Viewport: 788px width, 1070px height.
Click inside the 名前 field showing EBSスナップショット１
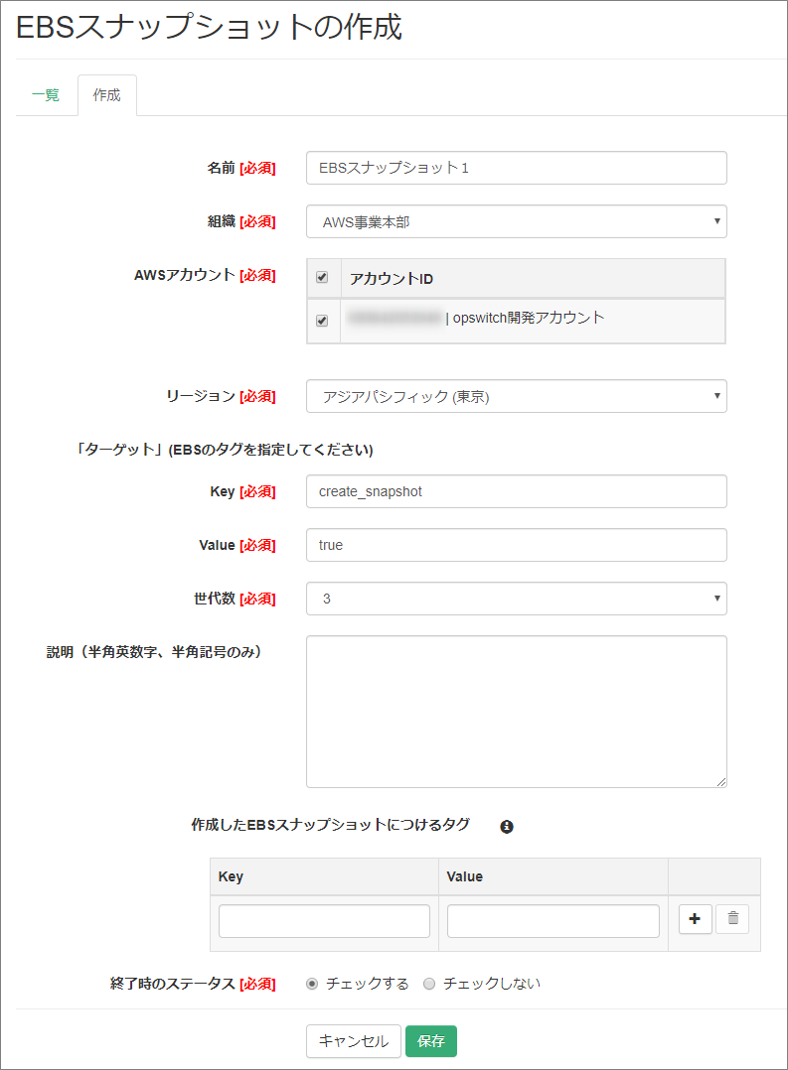pos(516,167)
